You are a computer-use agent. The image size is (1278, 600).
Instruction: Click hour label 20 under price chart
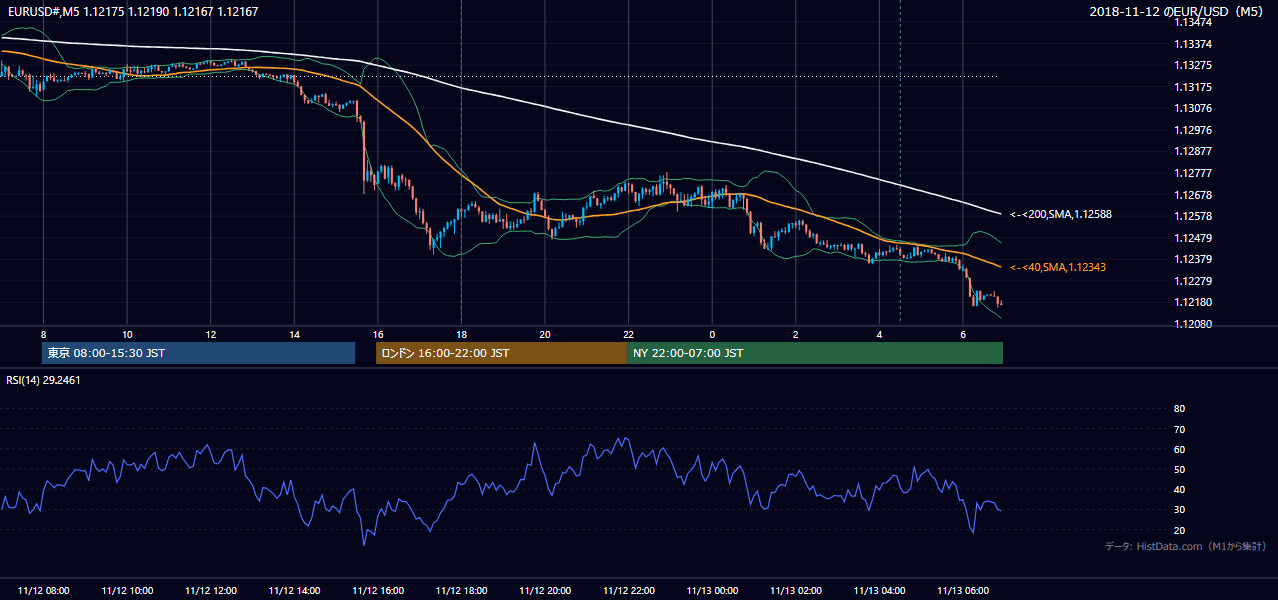545,334
